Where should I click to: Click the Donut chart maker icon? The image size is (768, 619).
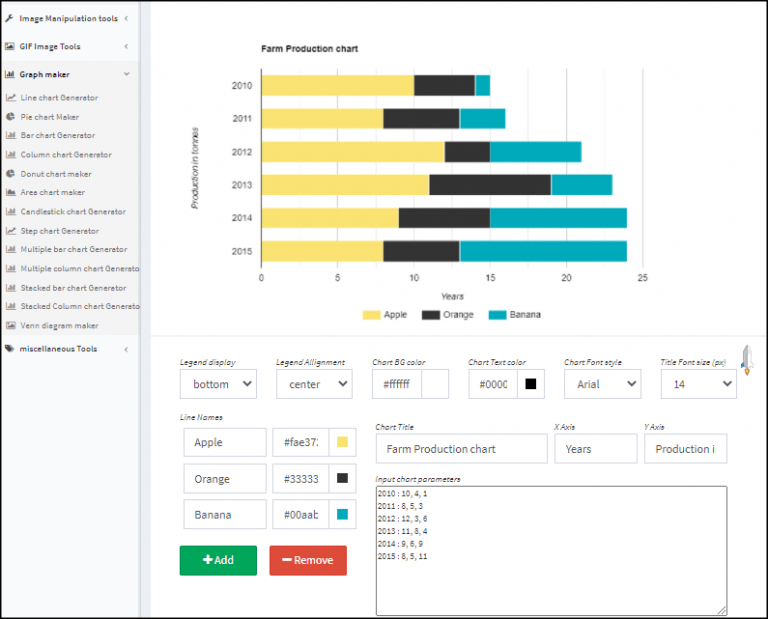11,174
